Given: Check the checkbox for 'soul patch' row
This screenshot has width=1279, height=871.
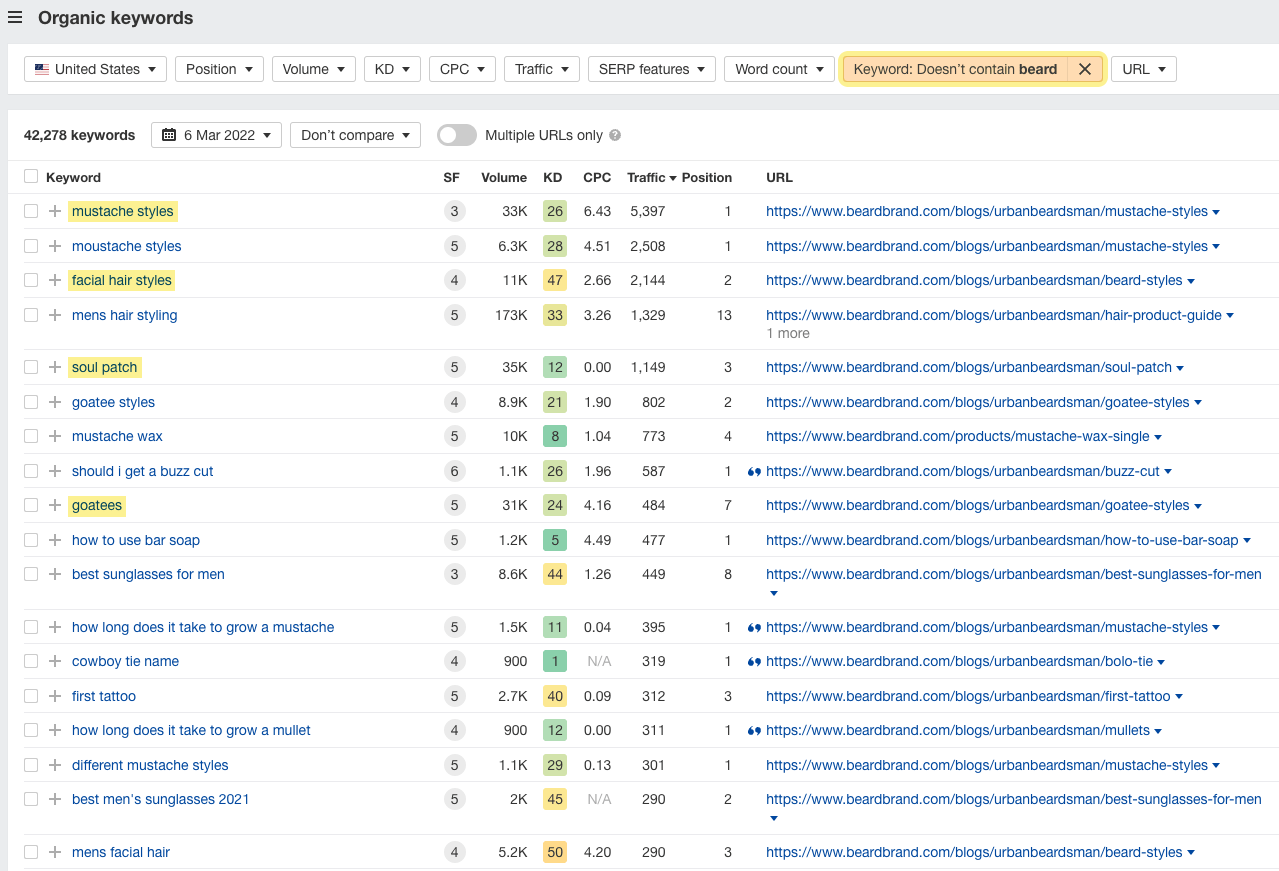Looking at the screenshot, I should coord(29,367).
